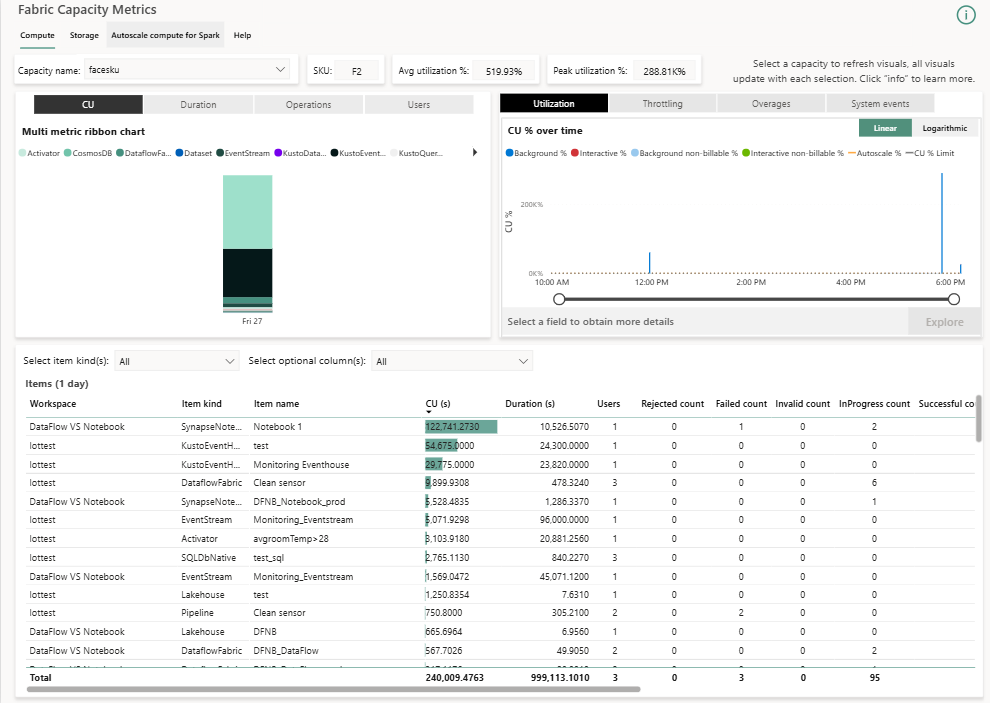Open Autoscale compute for Spark tab

pyautogui.click(x=165, y=35)
